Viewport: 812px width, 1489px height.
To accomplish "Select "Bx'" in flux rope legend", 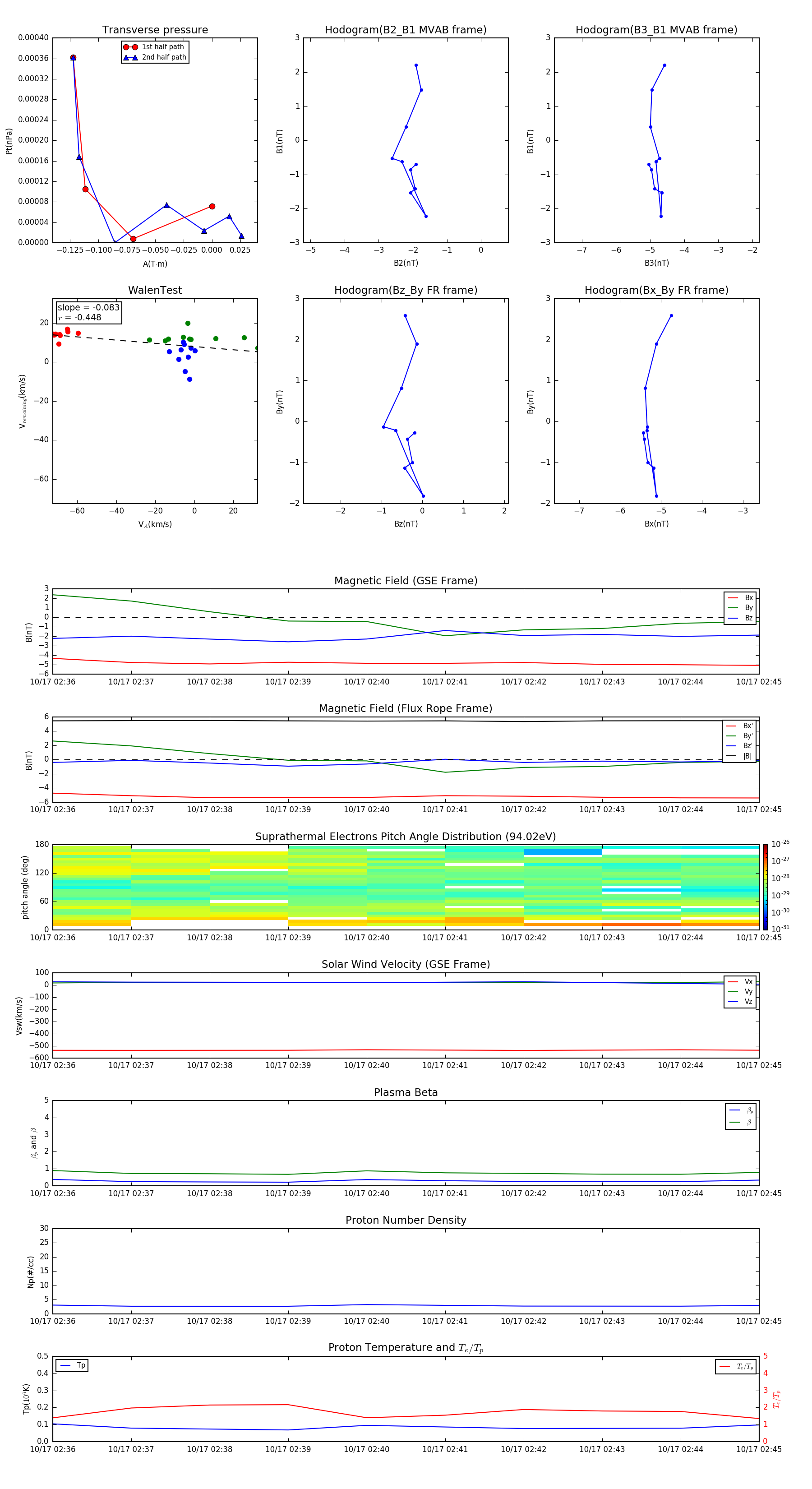I will 740,726.
